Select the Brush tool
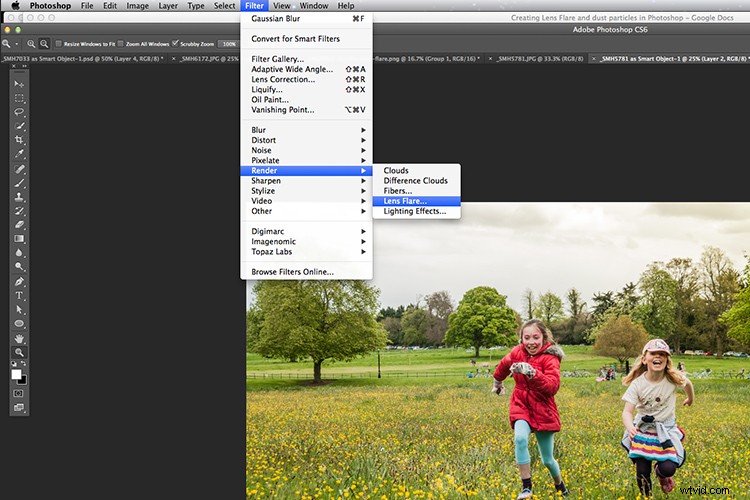 tap(19, 183)
